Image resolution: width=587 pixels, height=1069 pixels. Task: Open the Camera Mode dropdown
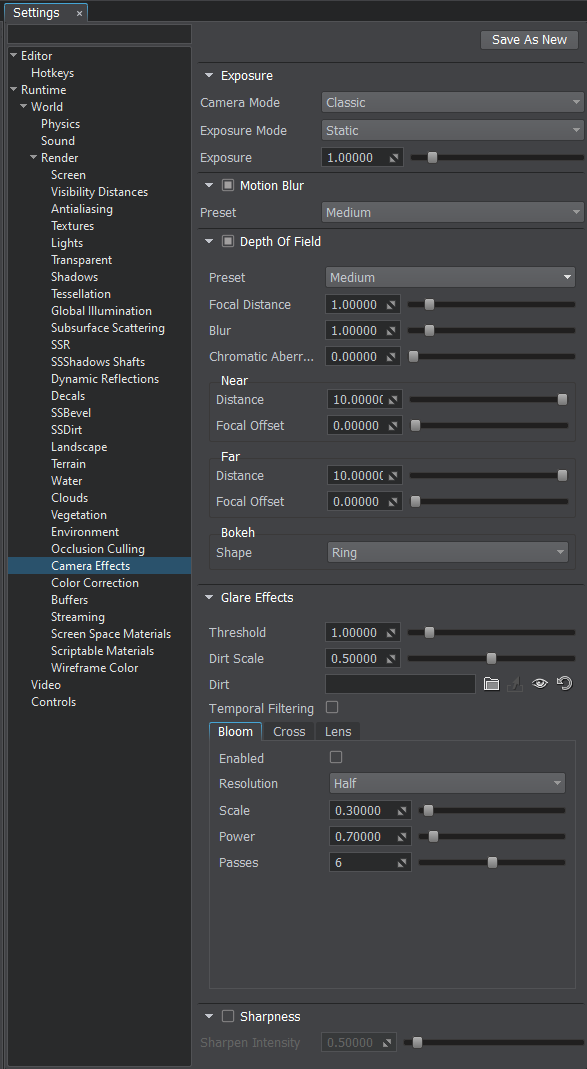pyautogui.click(x=453, y=102)
